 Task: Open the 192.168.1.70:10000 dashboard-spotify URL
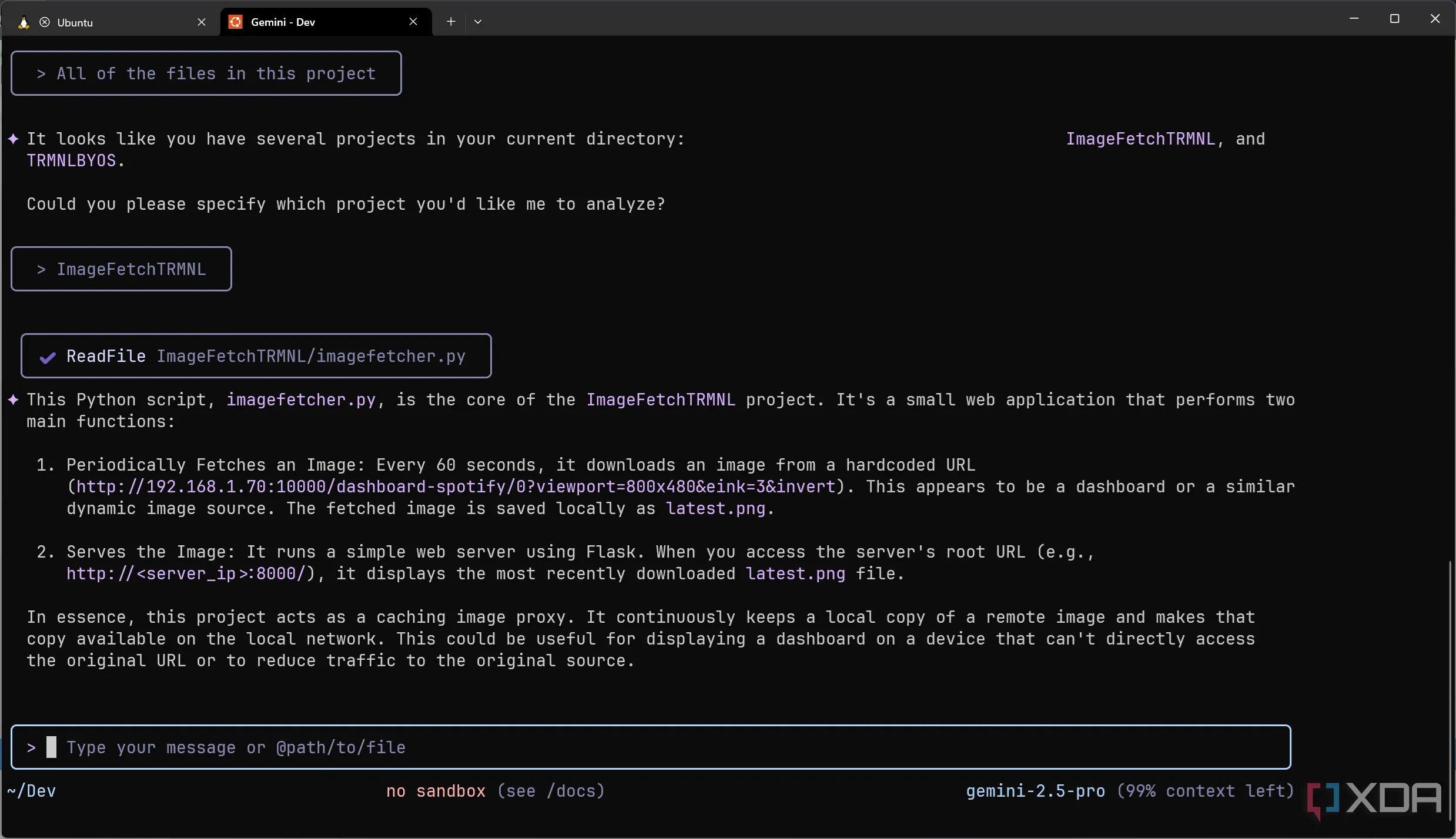(456, 486)
